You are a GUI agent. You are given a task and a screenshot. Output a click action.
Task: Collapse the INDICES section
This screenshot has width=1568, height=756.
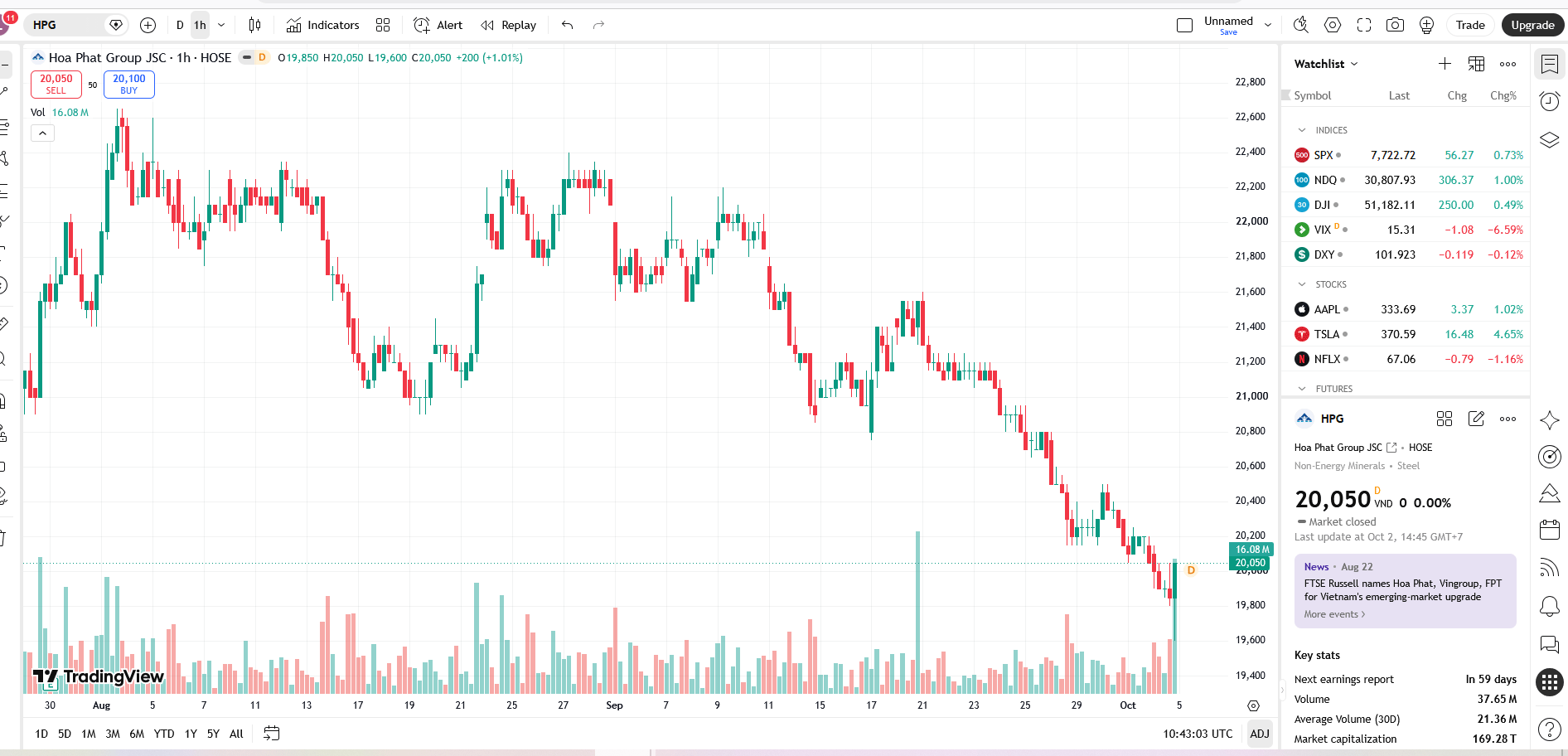pos(1302,130)
